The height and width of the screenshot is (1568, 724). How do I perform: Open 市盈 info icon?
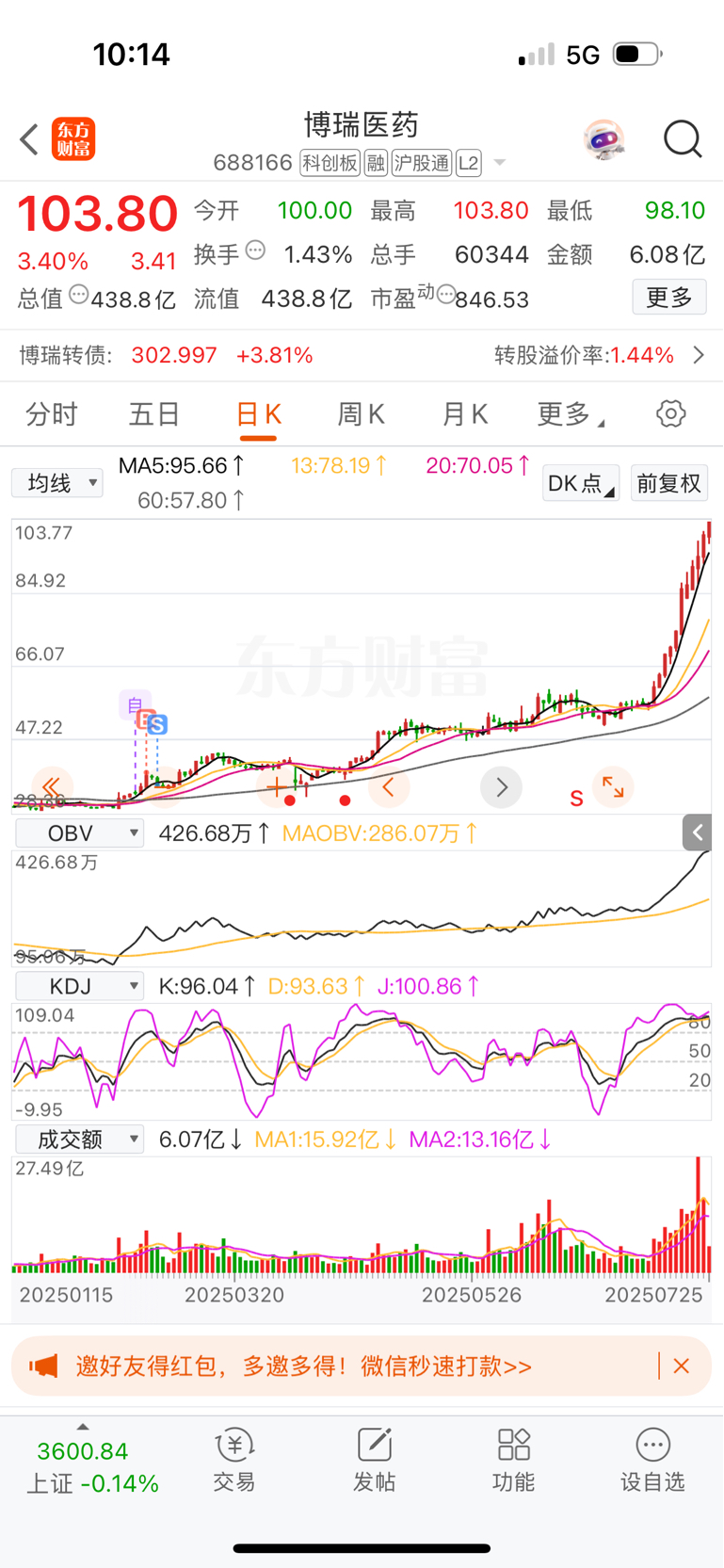(x=445, y=295)
